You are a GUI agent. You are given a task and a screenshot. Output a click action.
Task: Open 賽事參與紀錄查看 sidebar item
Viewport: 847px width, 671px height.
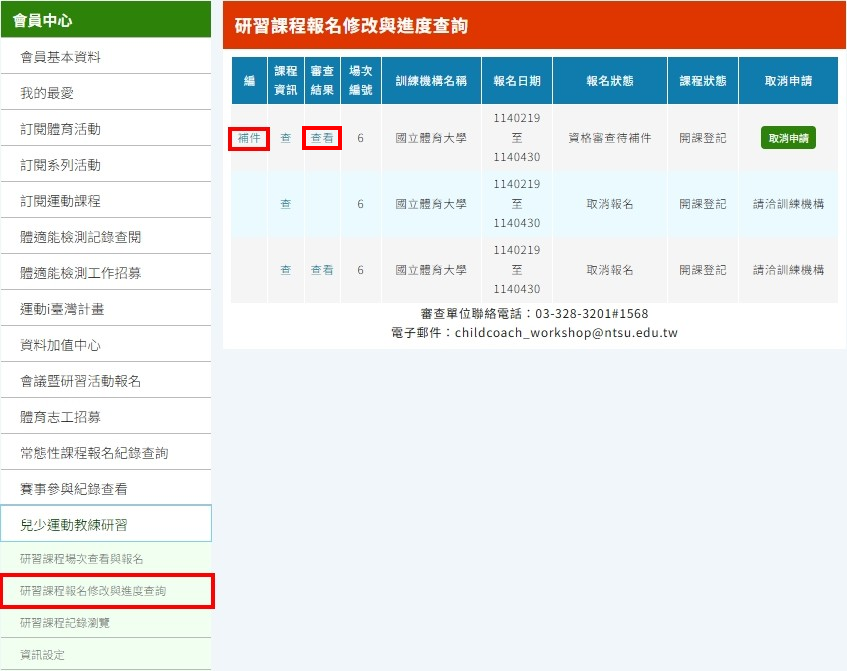pos(106,489)
